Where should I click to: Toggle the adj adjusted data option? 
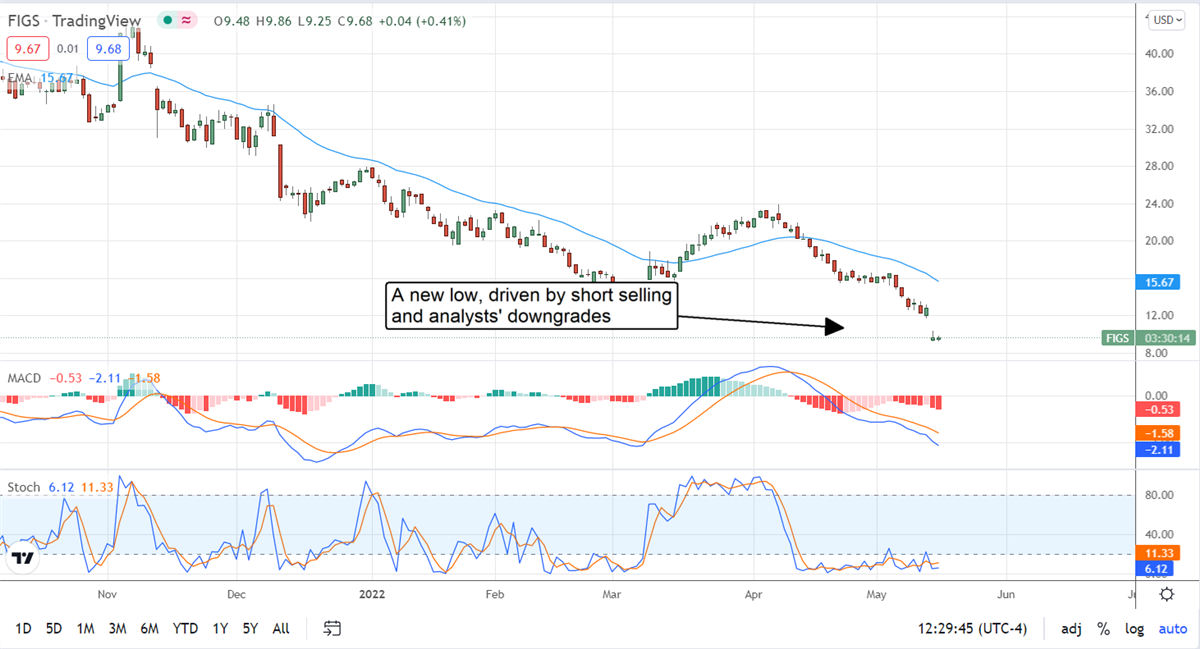[1070, 629]
